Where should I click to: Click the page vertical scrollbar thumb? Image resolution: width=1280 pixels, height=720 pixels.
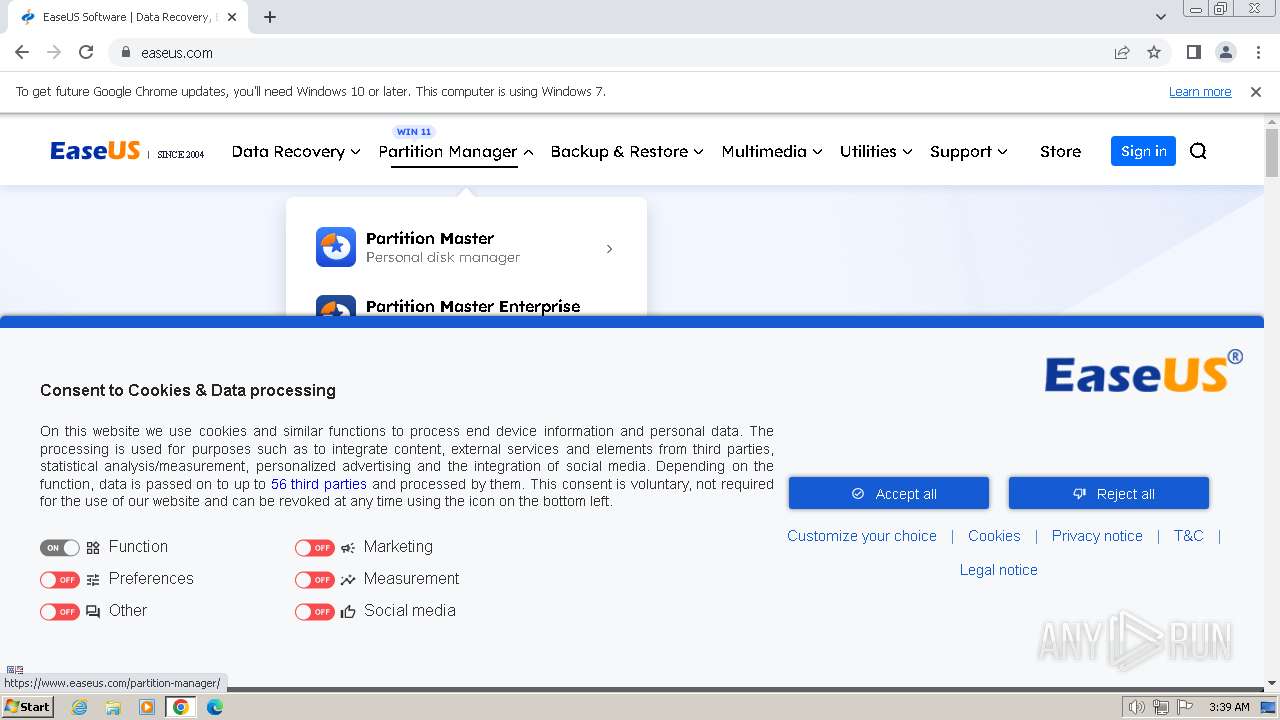(x=1272, y=153)
